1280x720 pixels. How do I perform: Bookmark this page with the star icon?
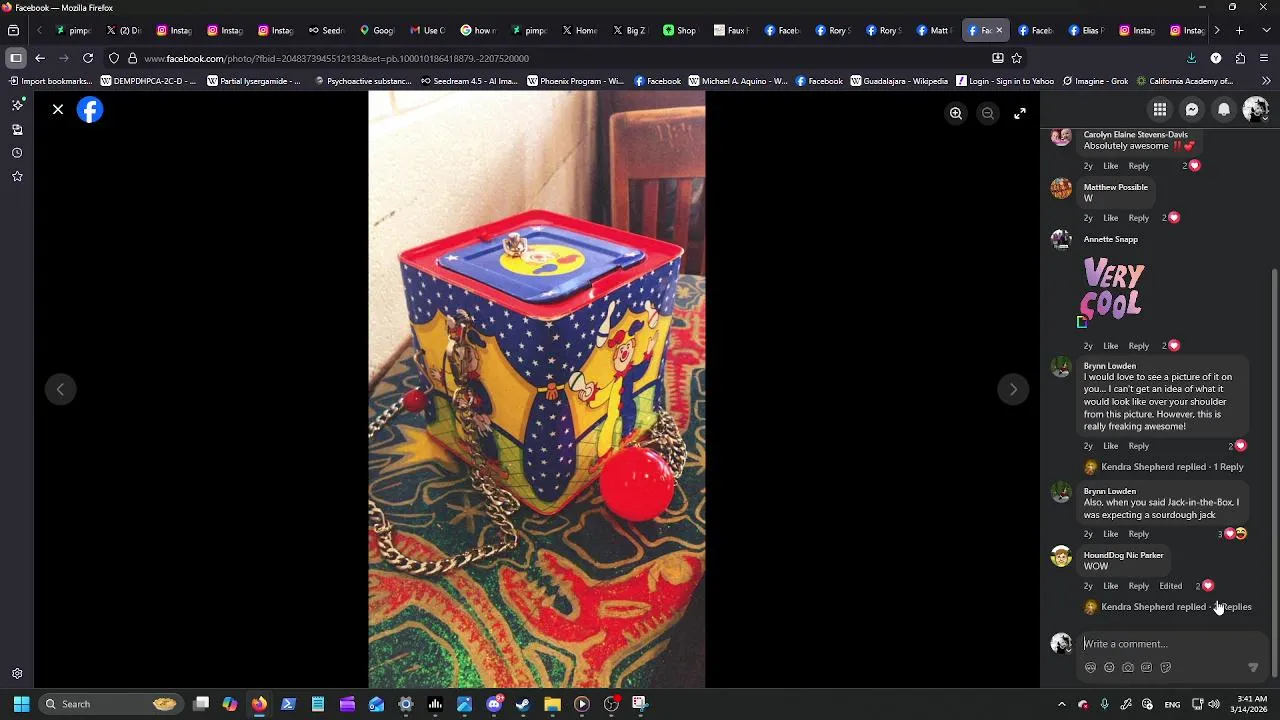1017,58
